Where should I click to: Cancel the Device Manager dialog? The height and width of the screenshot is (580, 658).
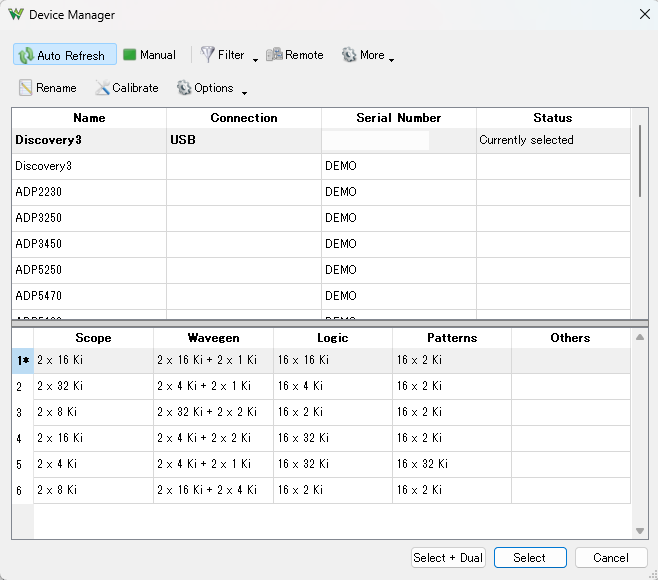click(610, 558)
